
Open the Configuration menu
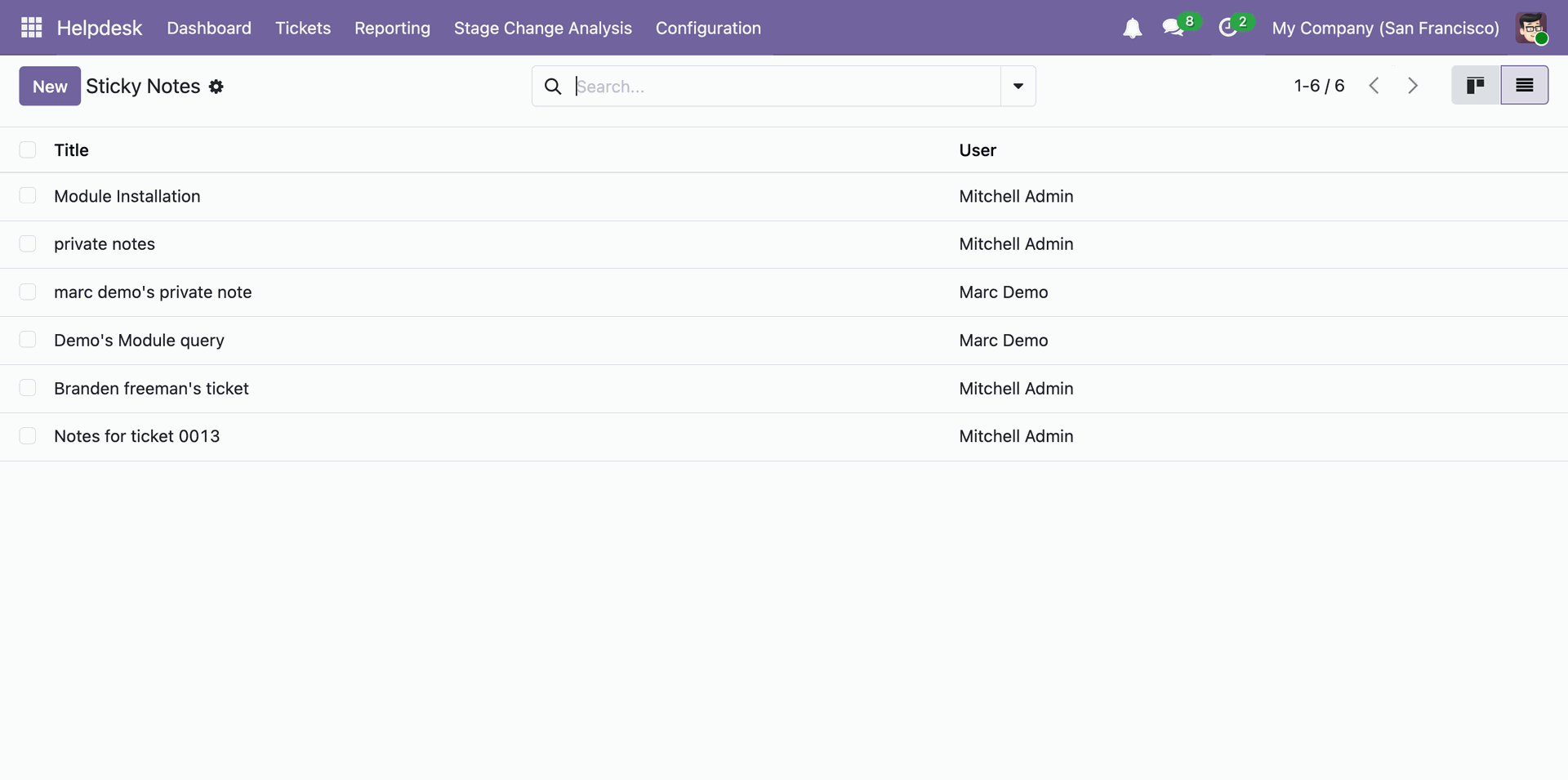pyautogui.click(x=708, y=29)
